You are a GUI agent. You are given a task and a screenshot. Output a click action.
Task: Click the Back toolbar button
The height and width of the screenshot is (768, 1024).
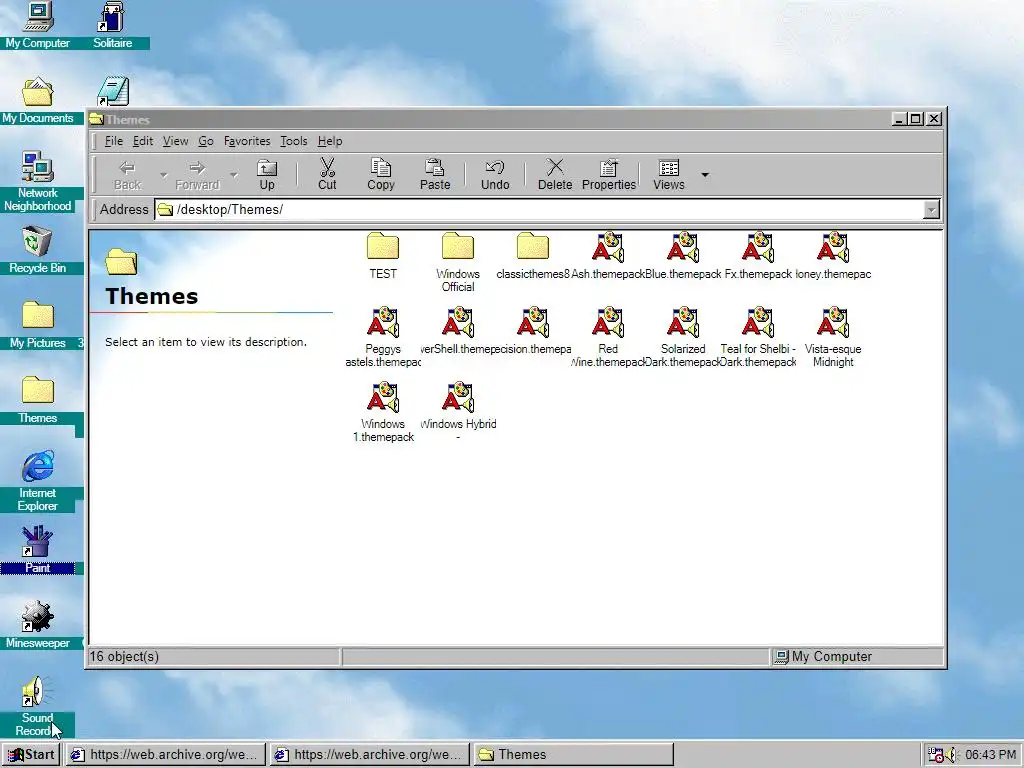tap(127, 175)
